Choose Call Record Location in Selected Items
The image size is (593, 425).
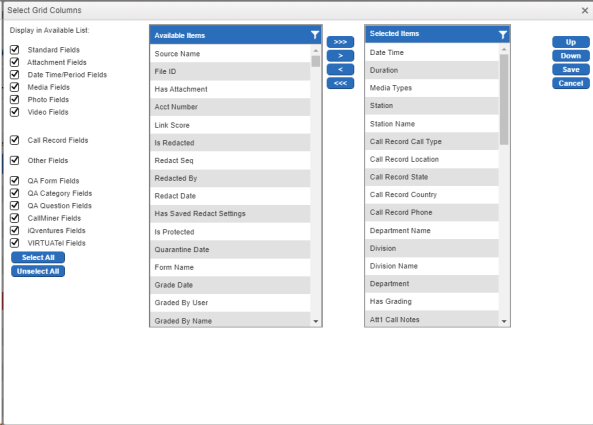coord(432,159)
